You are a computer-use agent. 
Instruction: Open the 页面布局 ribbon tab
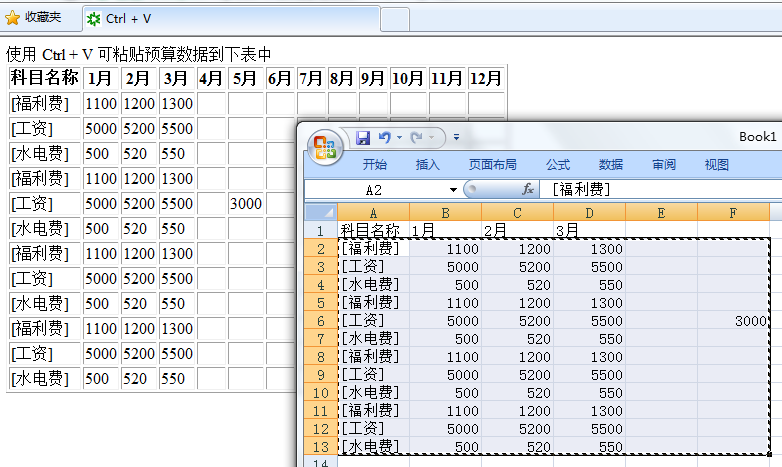[x=493, y=165]
